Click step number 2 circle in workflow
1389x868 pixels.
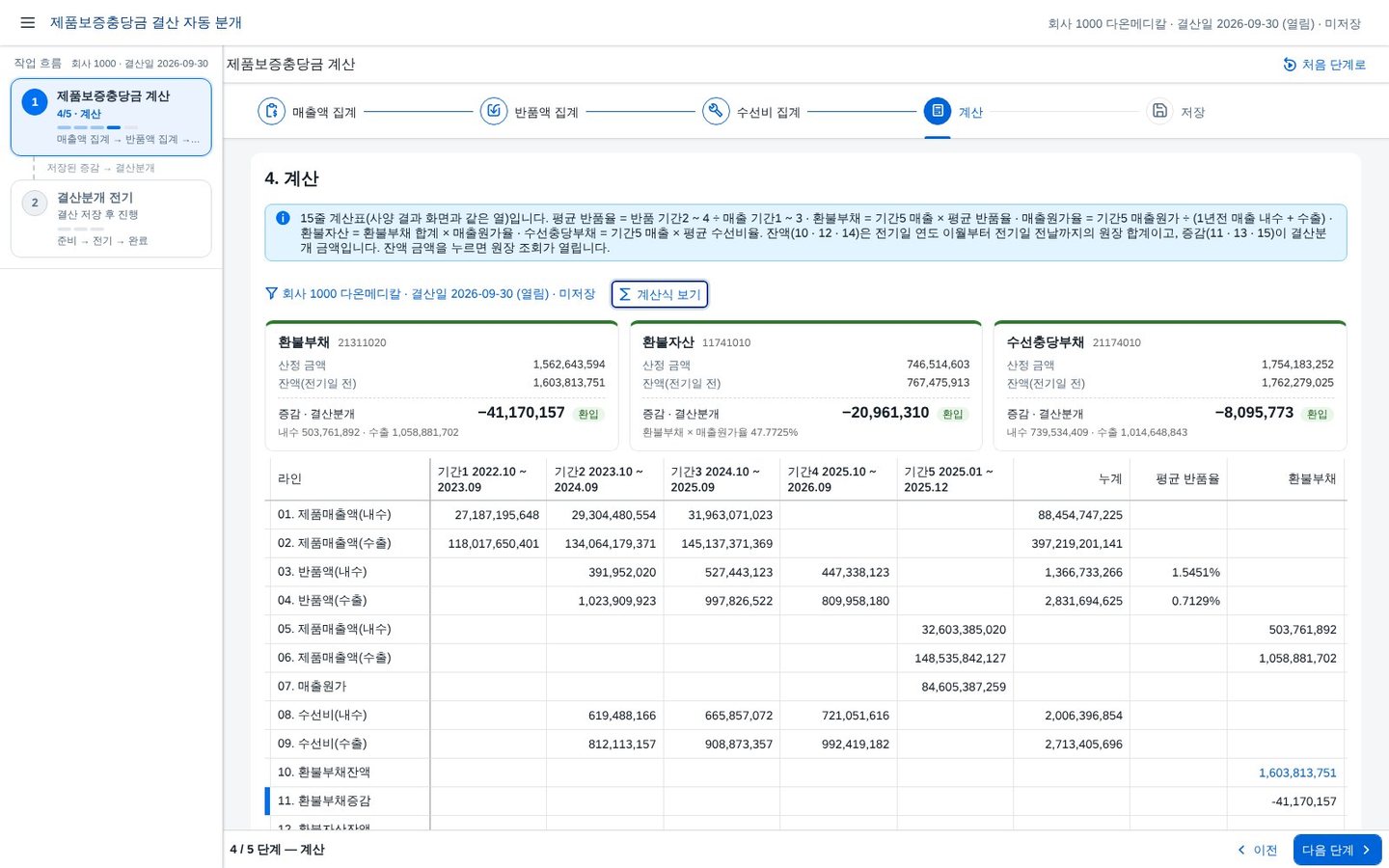coord(35,203)
